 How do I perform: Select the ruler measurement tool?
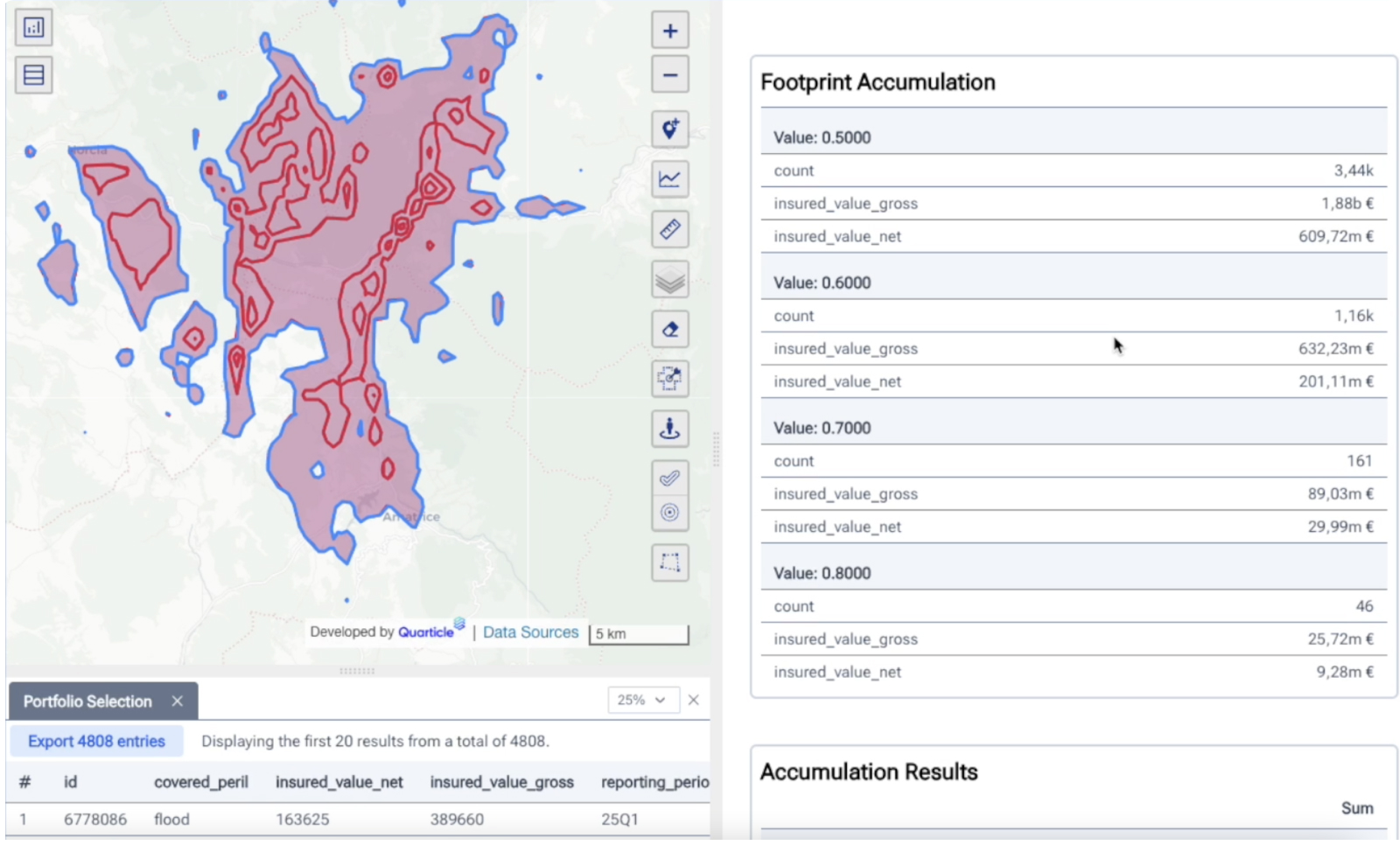tap(669, 229)
